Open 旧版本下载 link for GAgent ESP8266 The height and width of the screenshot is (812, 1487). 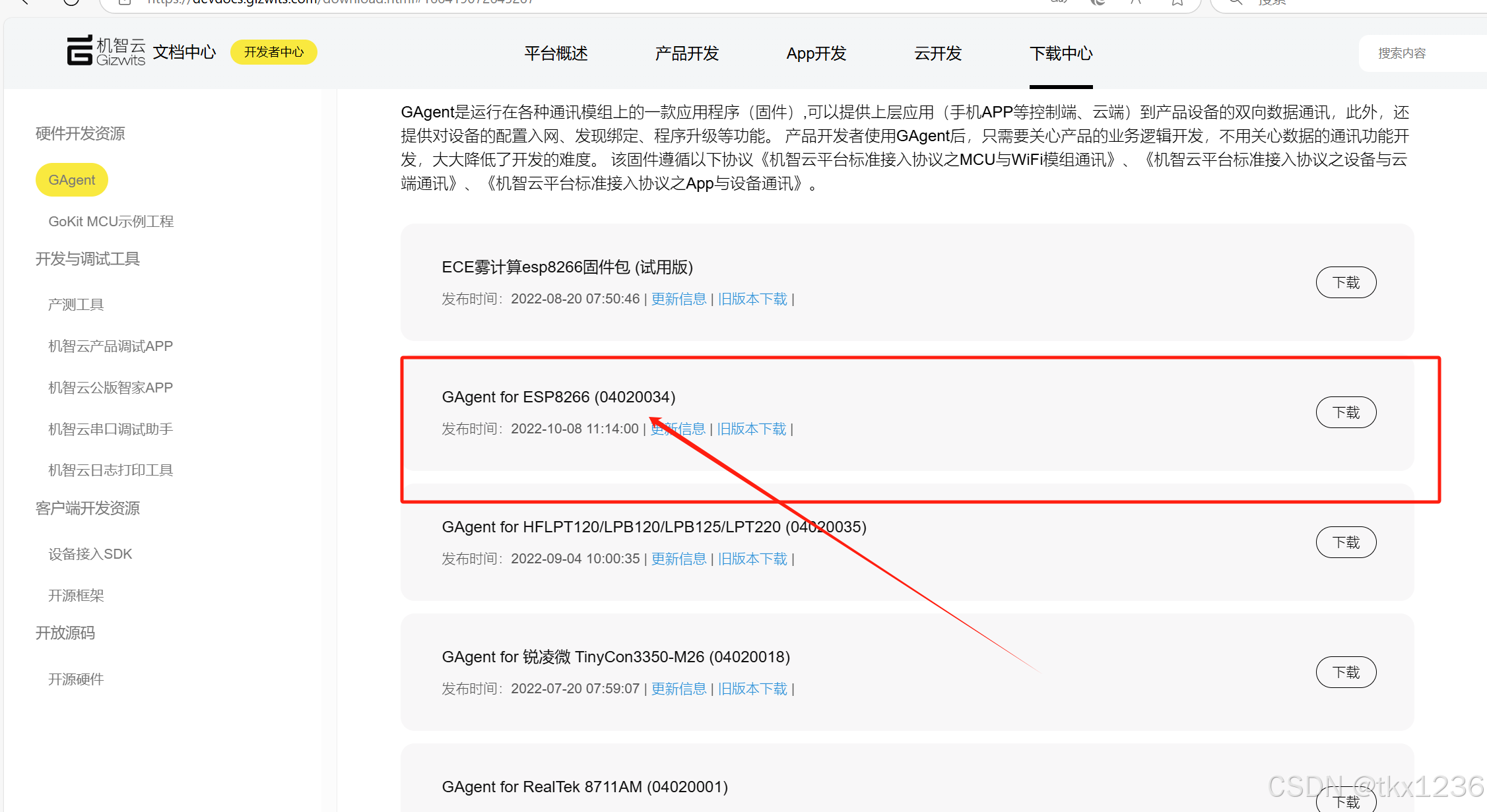coord(752,429)
